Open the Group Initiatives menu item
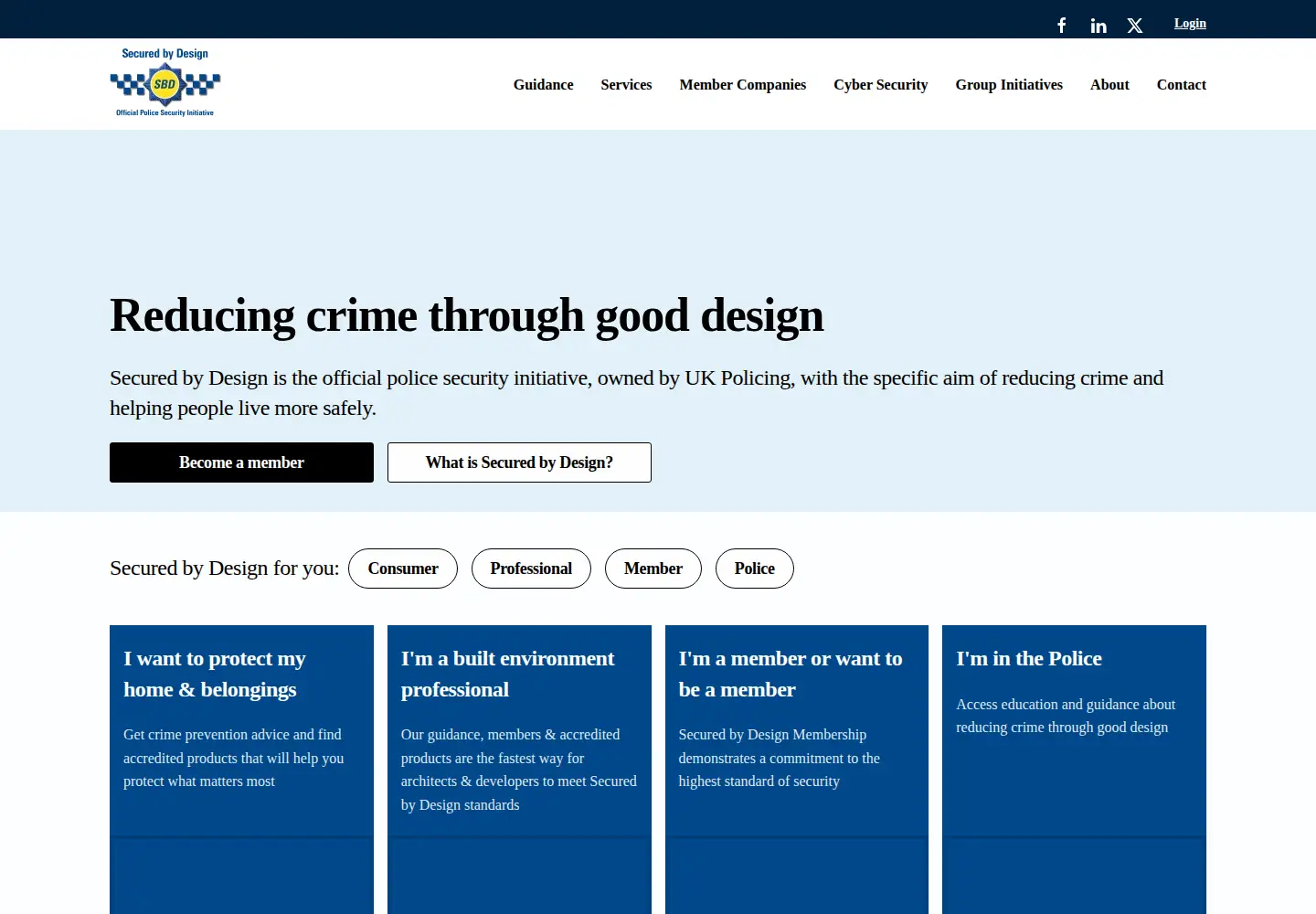The image size is (1316, 914). click(x=1009, y=84)
